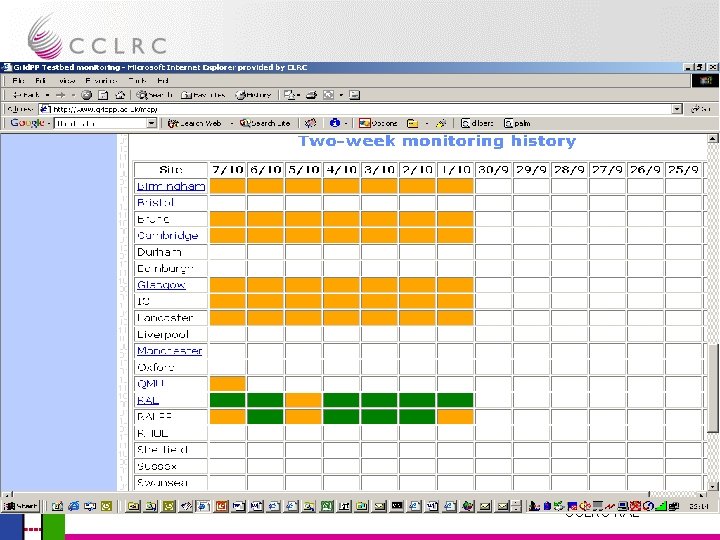Click the Google toolbar search input field
Screen dimensions: 720x540
[101, 123]
